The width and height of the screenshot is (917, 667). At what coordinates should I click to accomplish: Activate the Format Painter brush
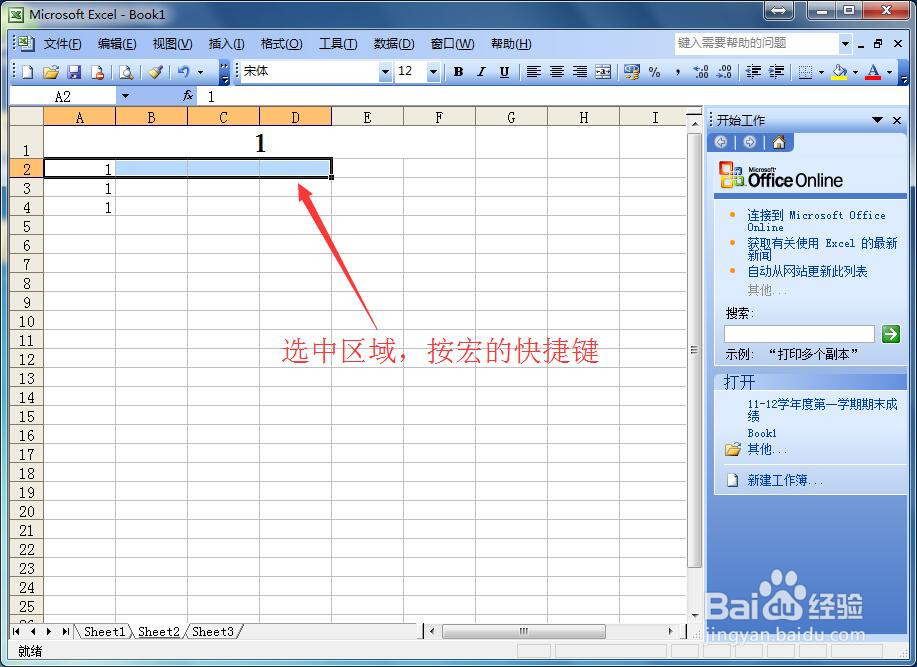155,72
